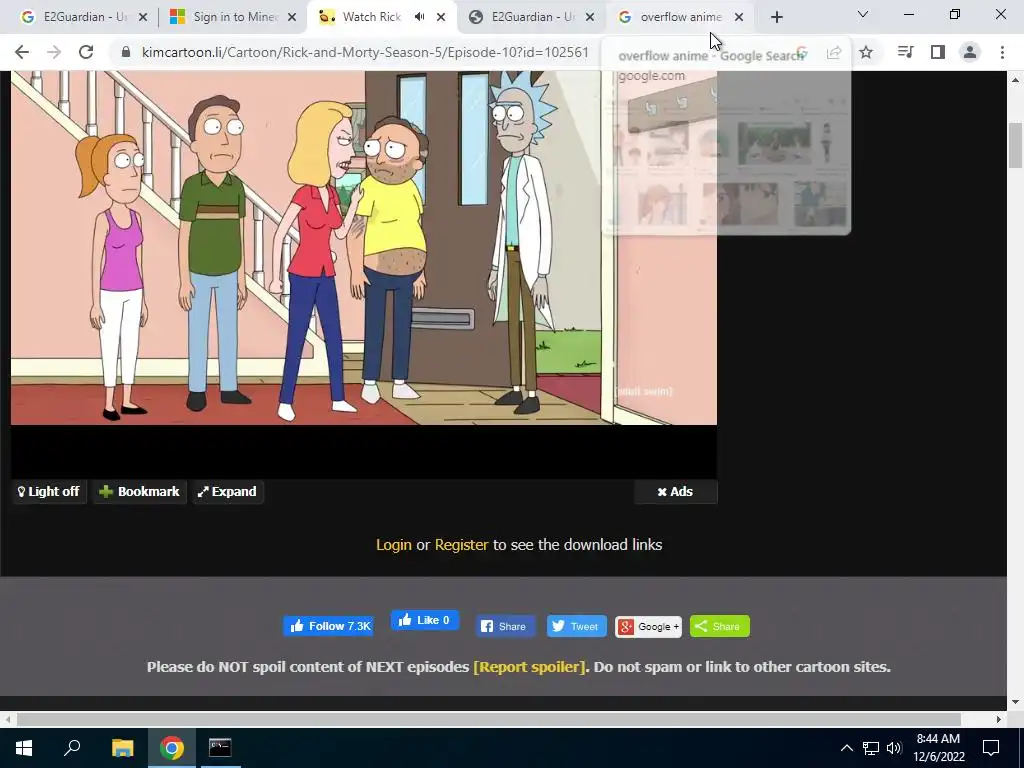Open tab search chevron
The width and height of the screenshot is (1024, 768).
[863, 14]
